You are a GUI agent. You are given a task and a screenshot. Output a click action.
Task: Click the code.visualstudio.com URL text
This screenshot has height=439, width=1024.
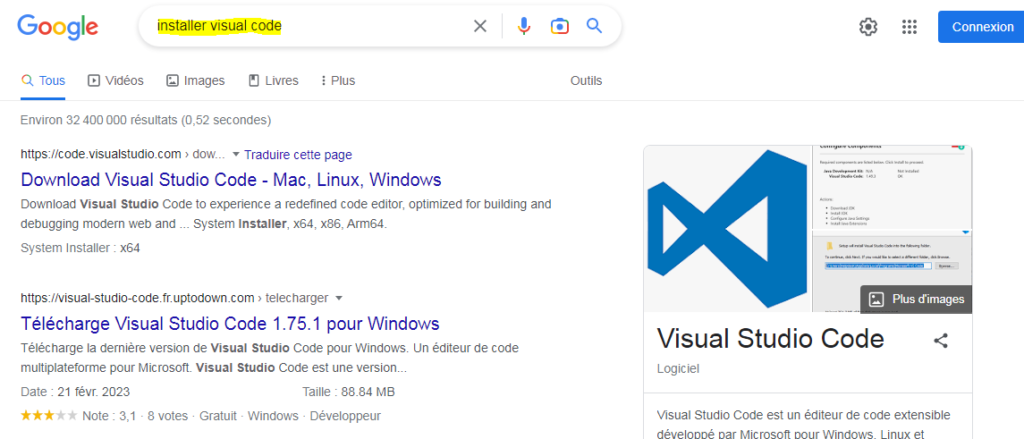tap(122, 155)
